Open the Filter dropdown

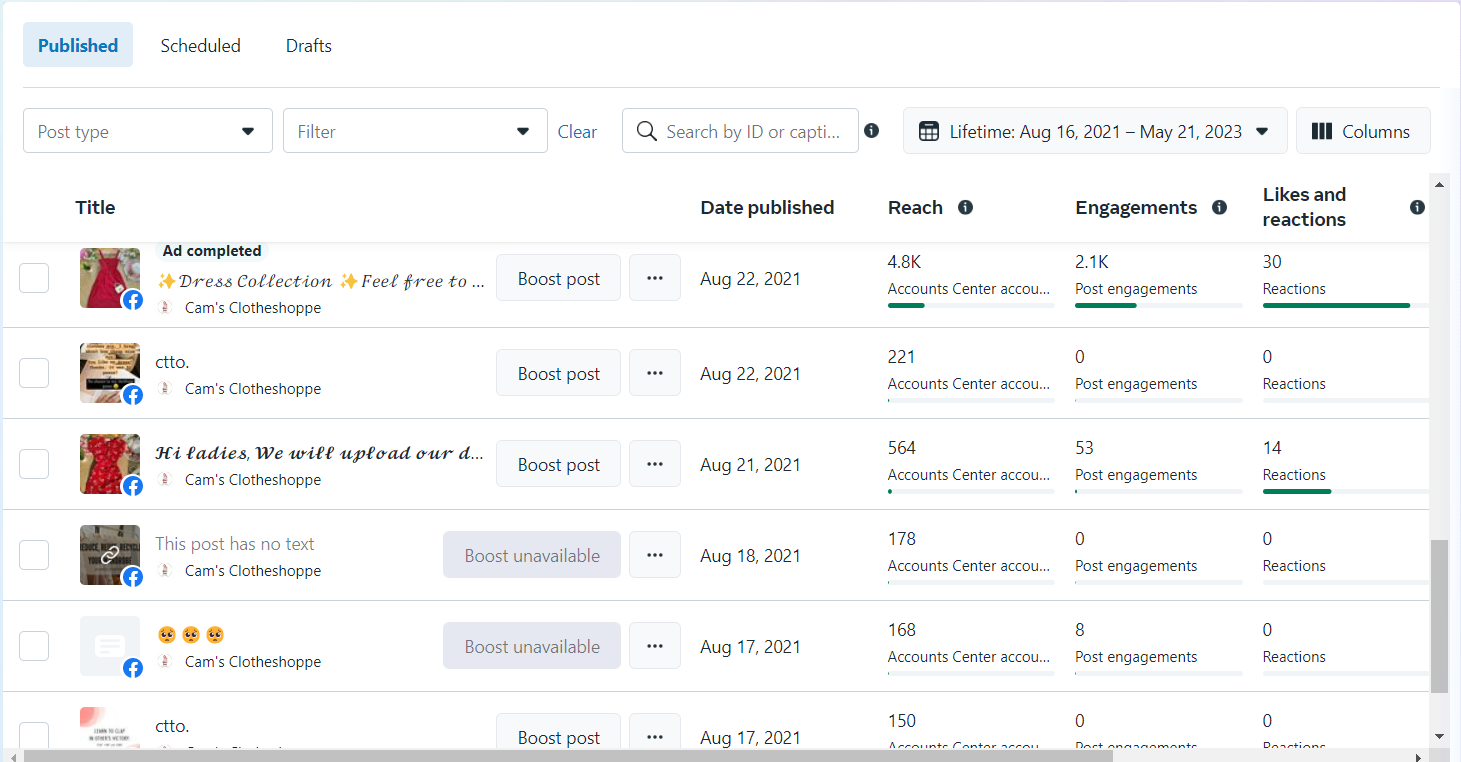(x=415, y=131)
